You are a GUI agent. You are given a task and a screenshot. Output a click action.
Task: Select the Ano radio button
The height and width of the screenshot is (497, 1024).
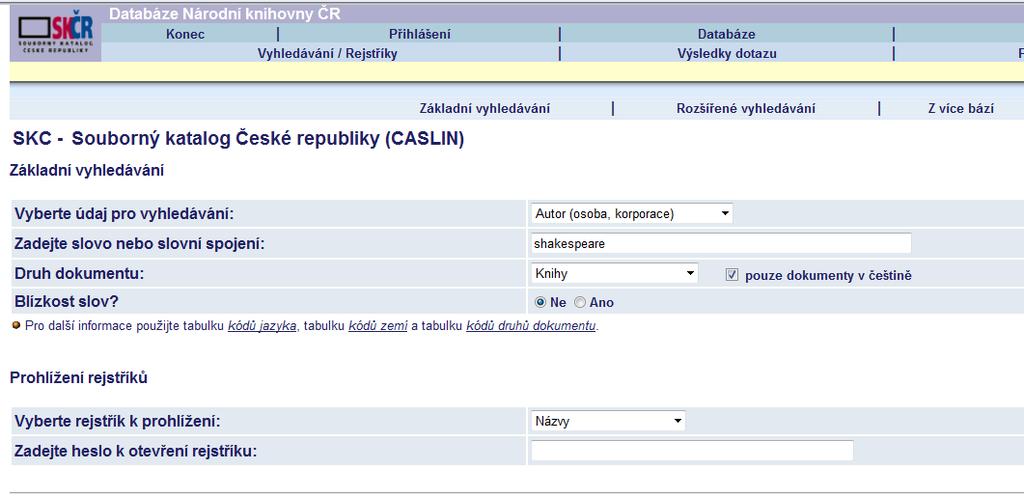(580, 302)
